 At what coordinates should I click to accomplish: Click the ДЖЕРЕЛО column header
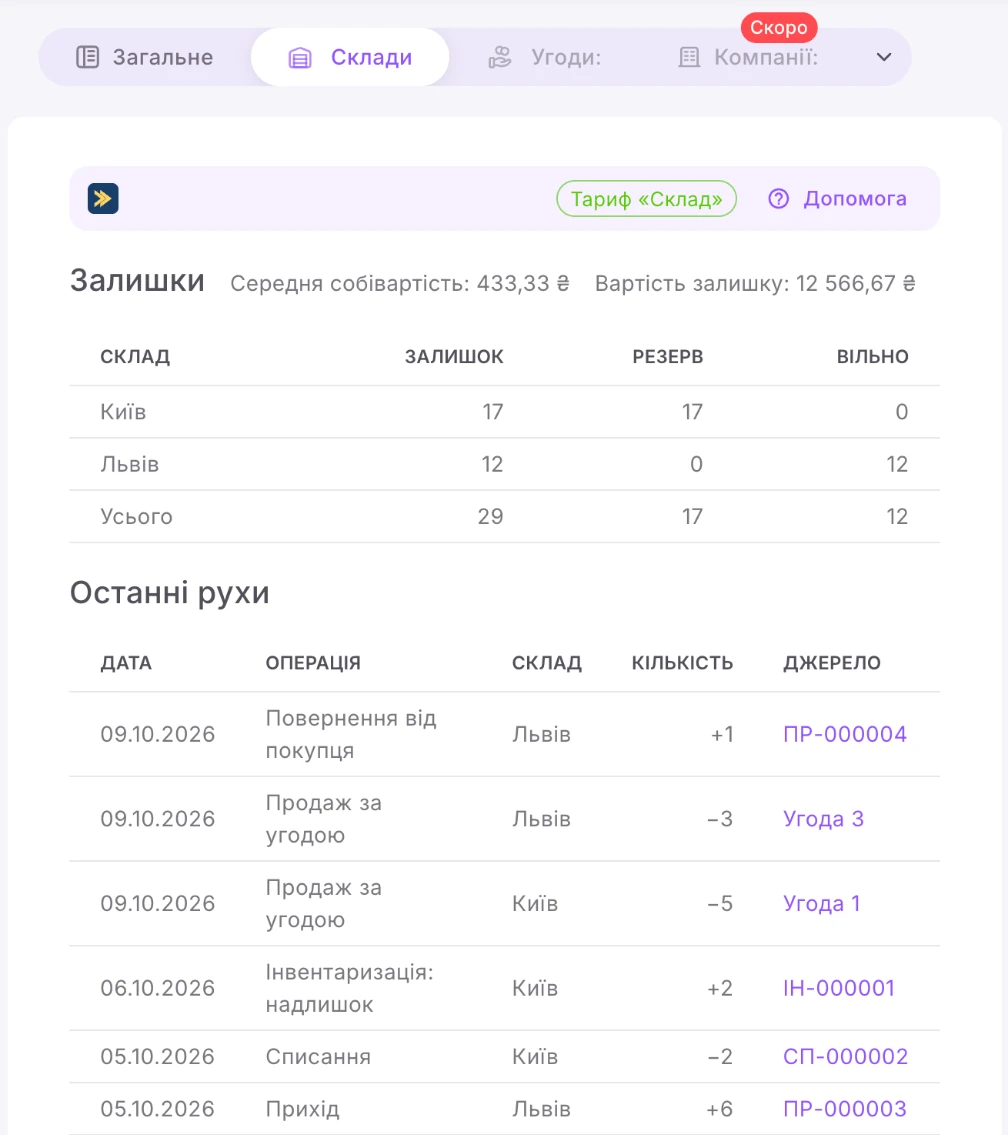(832, 663)
